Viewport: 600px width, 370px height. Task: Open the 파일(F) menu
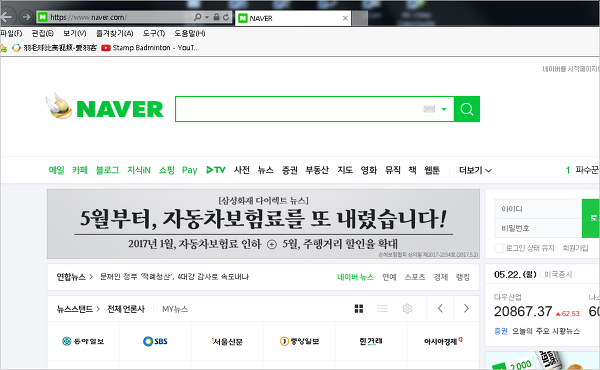point(11,33)
